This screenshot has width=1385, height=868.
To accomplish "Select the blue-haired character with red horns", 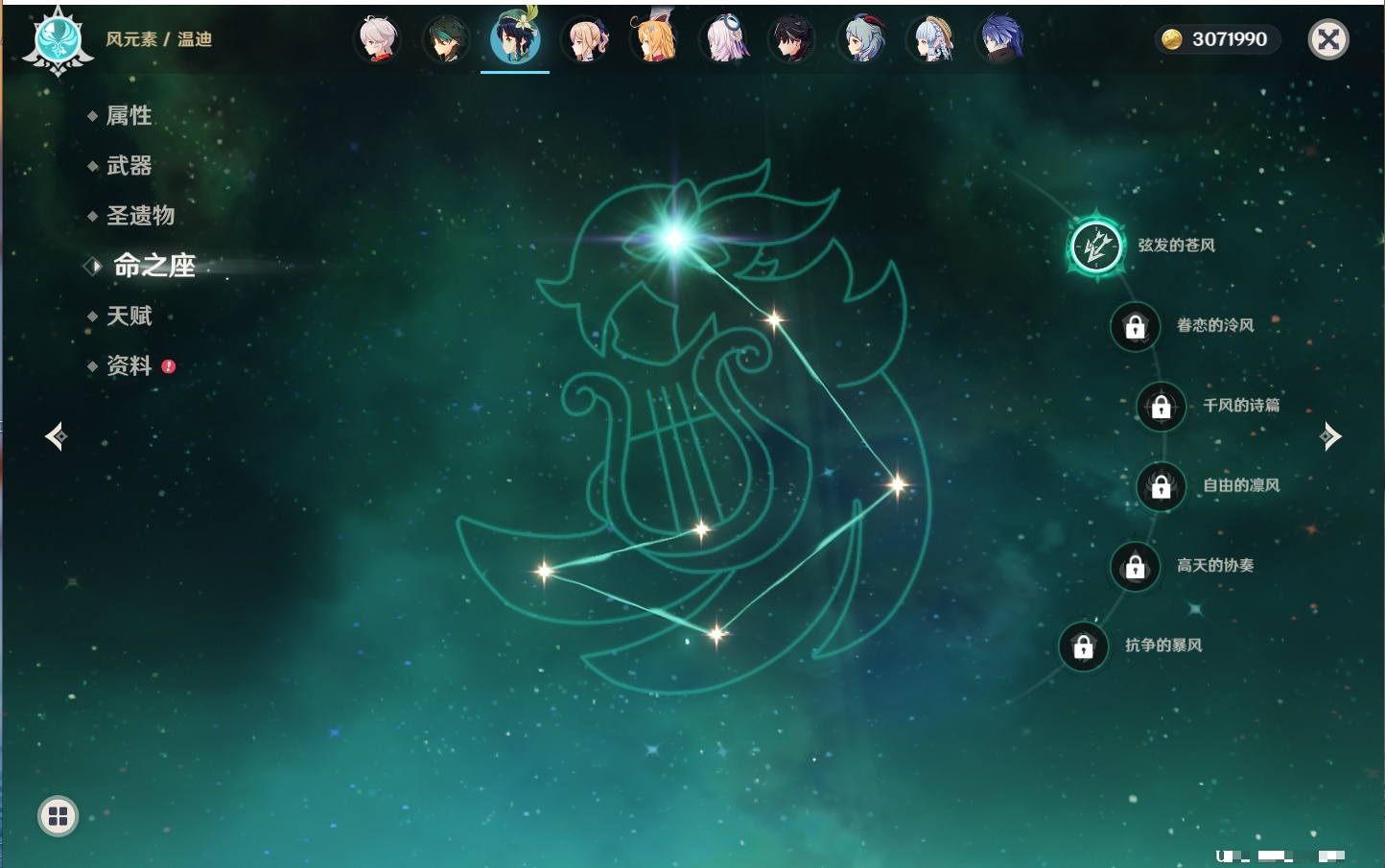I will [x=862, y=40].
